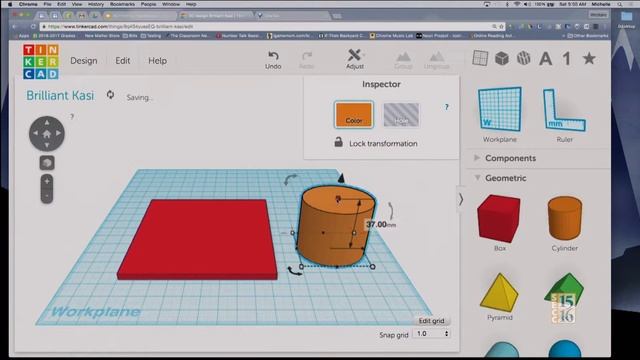Viewport: 640px width, 360px height.
Task: Open the History menu in the menu bar
Action: (x=96, y=4)
